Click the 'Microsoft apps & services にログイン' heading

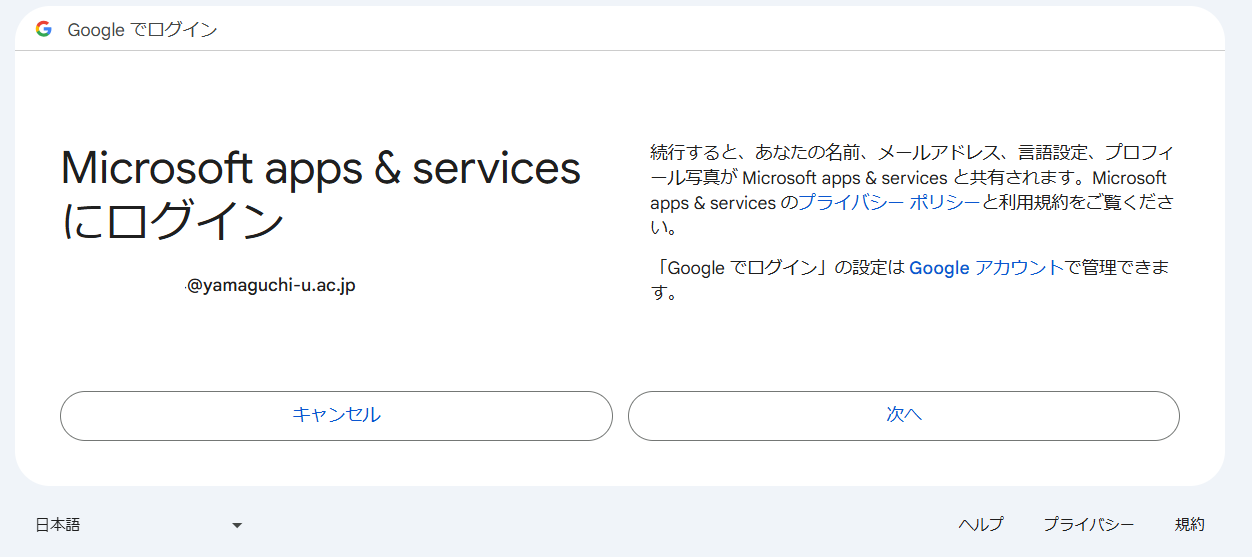(x=321, y=195)
